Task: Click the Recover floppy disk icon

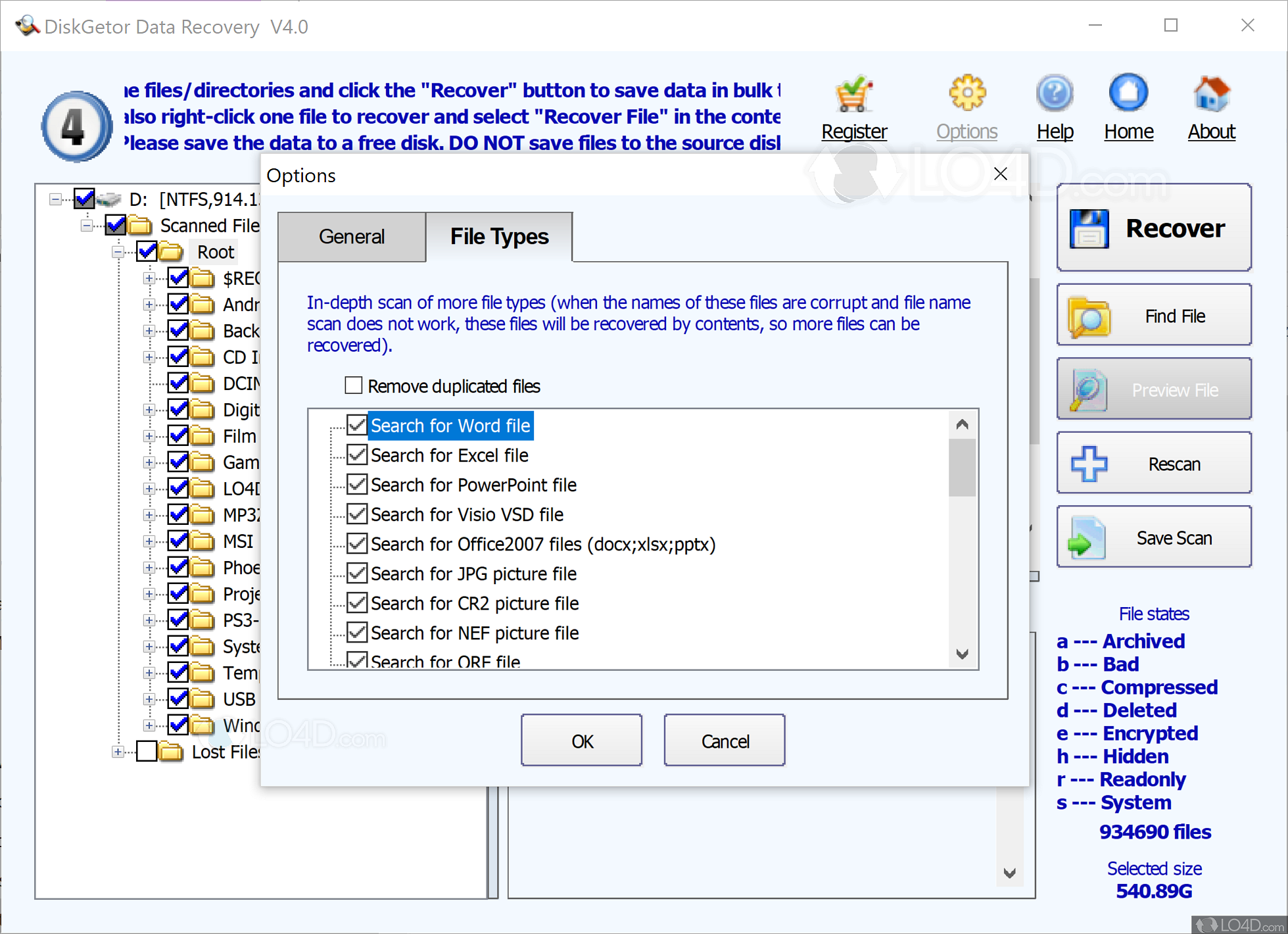Action: pyautogui.click(x=1089, y=229)
